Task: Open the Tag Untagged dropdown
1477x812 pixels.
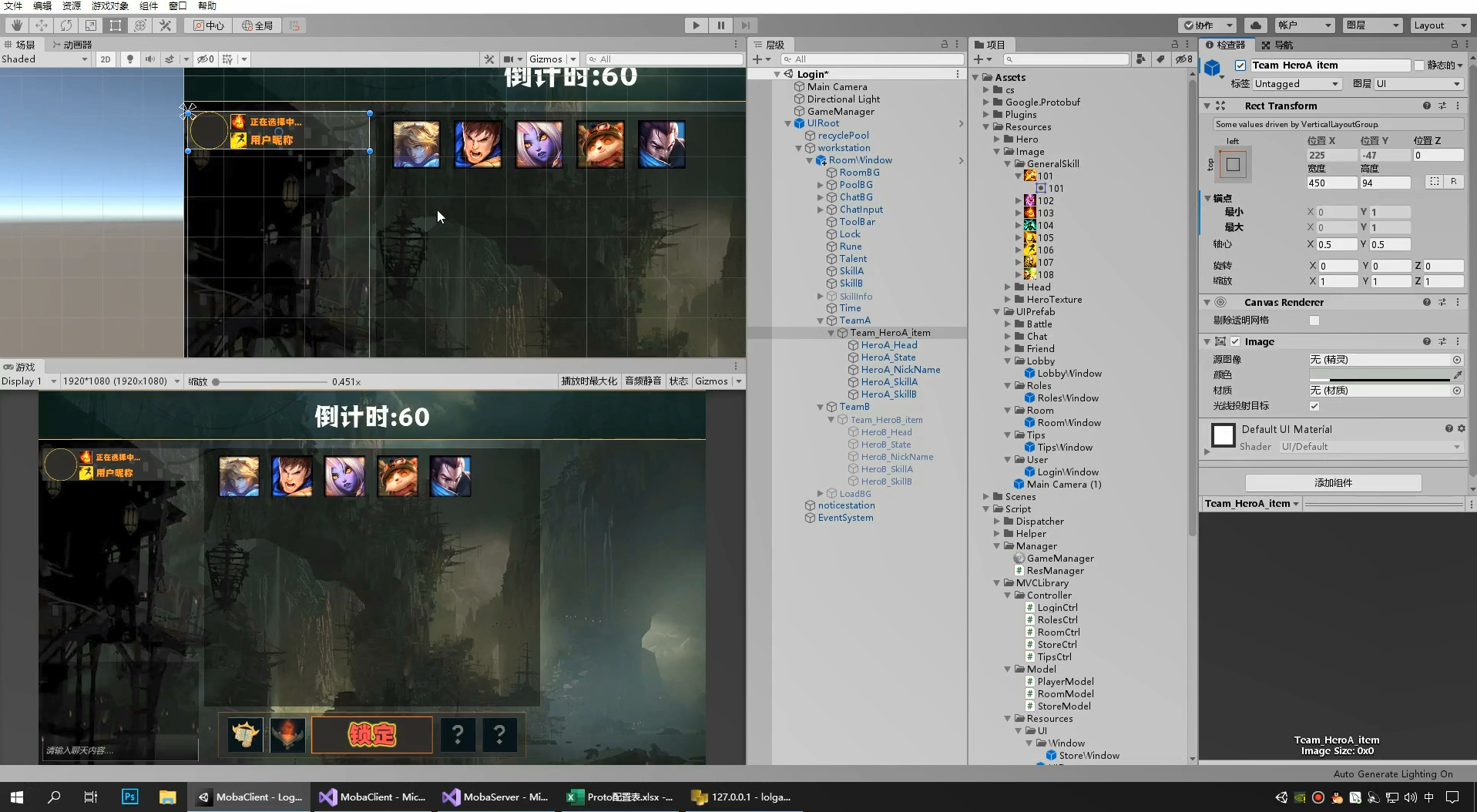Action: (1297, 84)
